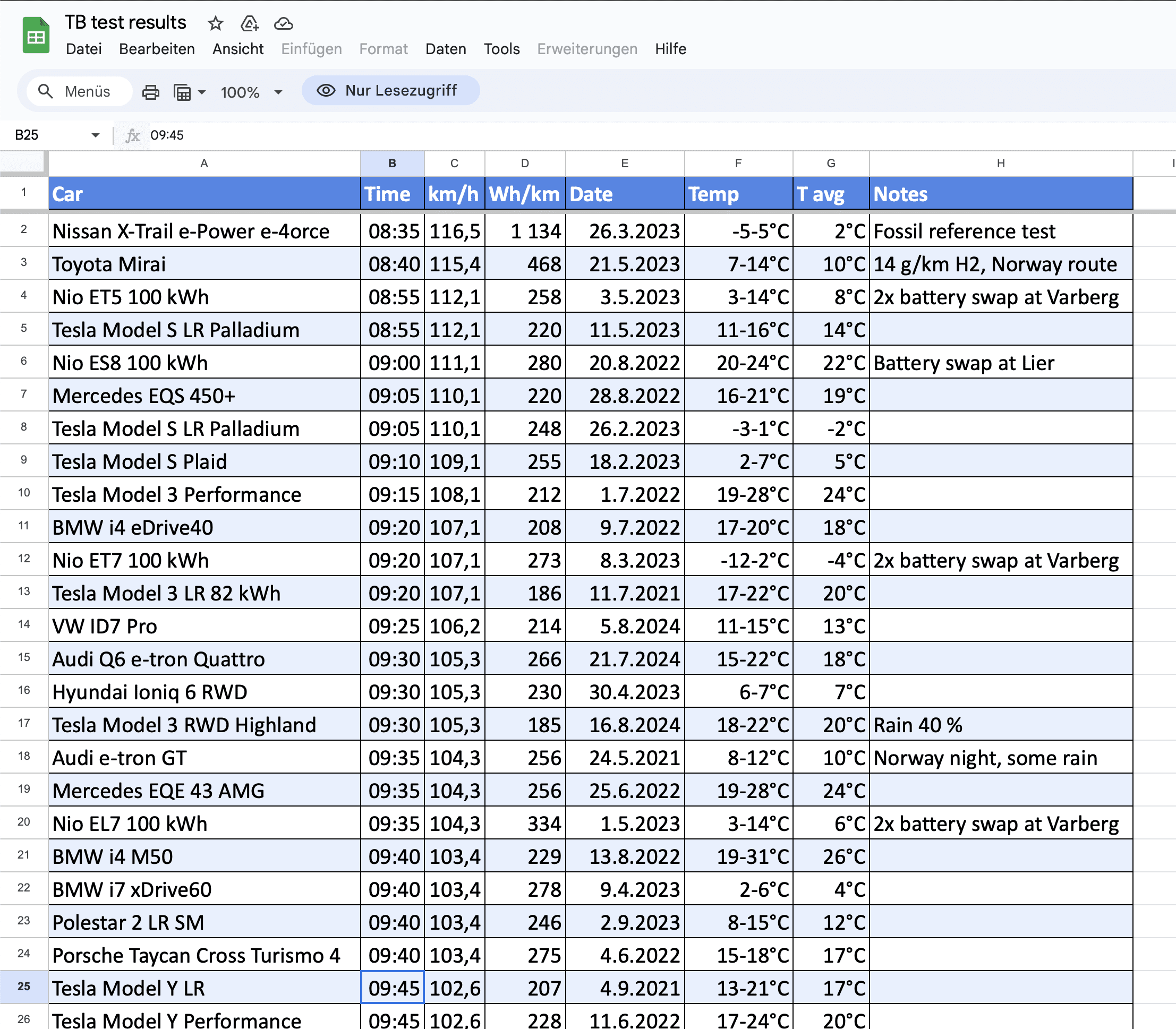
Task: Click the fx formula icon
Action: point(133,135)
